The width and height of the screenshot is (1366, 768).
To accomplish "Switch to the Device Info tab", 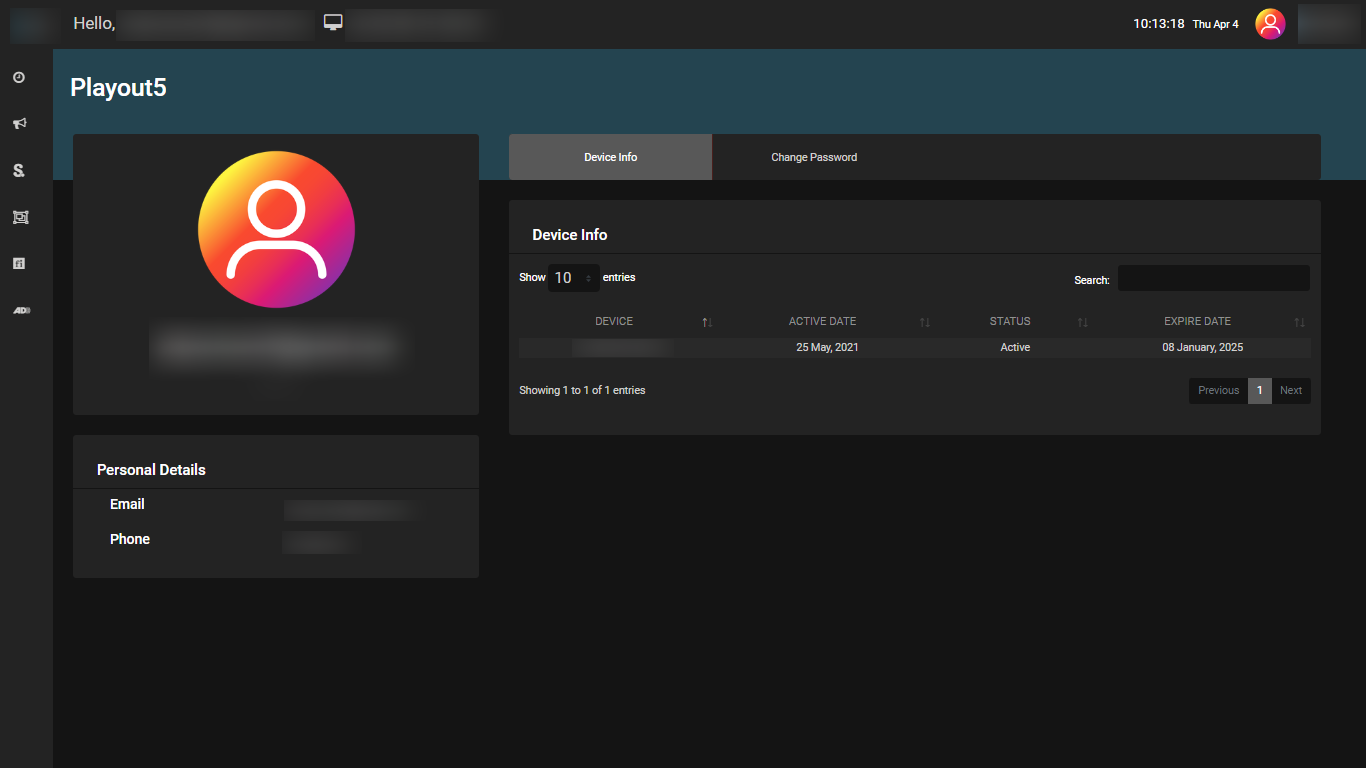I will point(610,157).
